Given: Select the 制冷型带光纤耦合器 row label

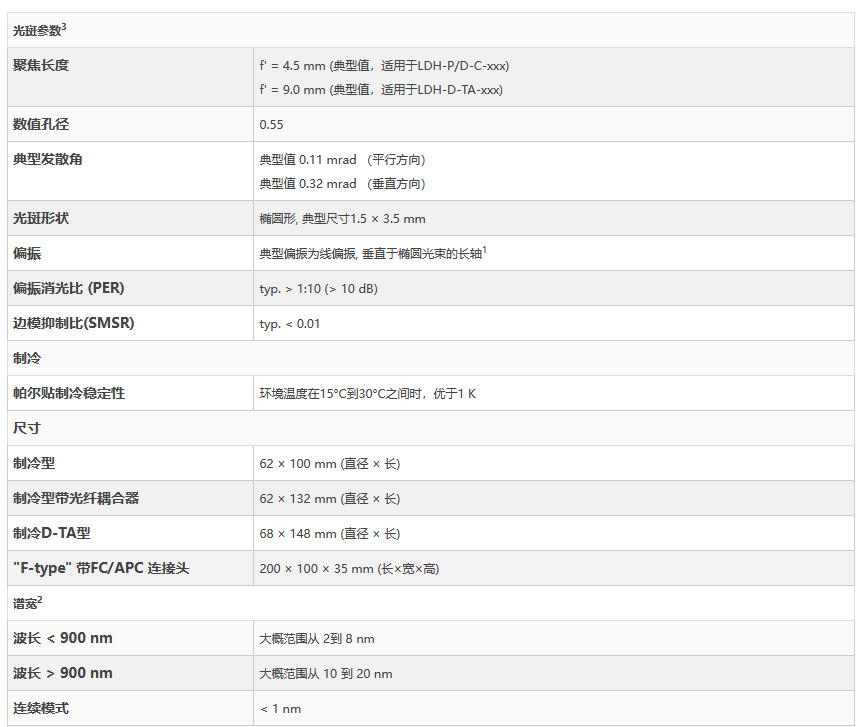Looking at the screenshot, I should point(76,499).
